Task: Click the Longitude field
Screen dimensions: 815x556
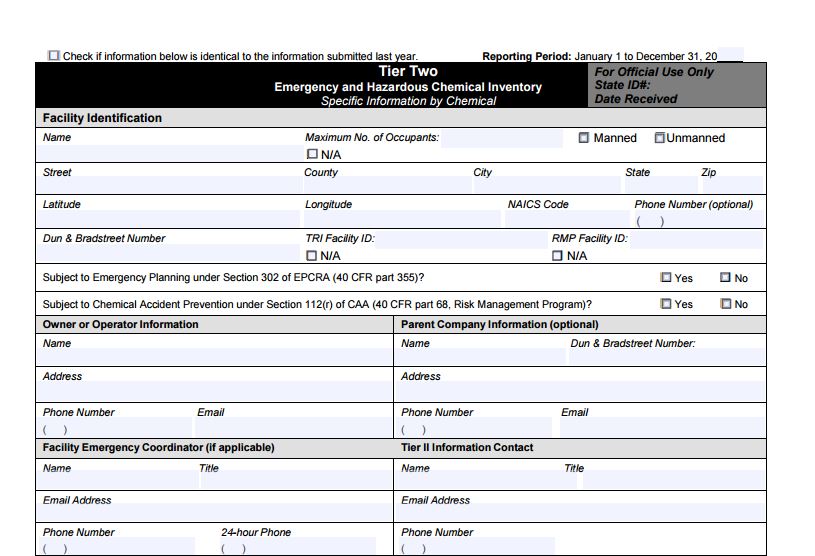Action: tap(402, 218)
